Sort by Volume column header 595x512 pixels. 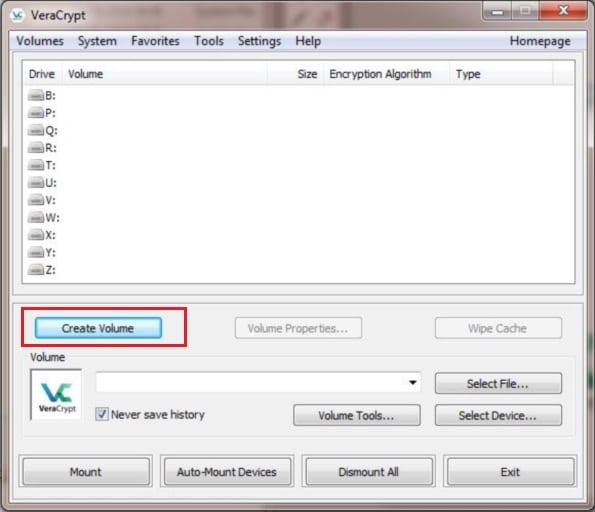165,74
